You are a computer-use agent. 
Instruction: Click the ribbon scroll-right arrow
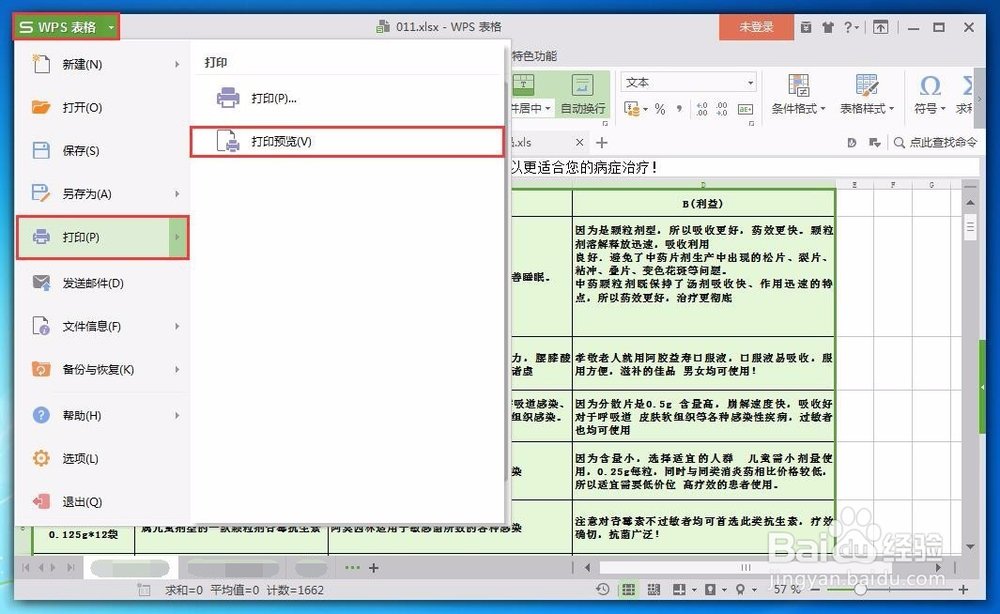(980, 99)
